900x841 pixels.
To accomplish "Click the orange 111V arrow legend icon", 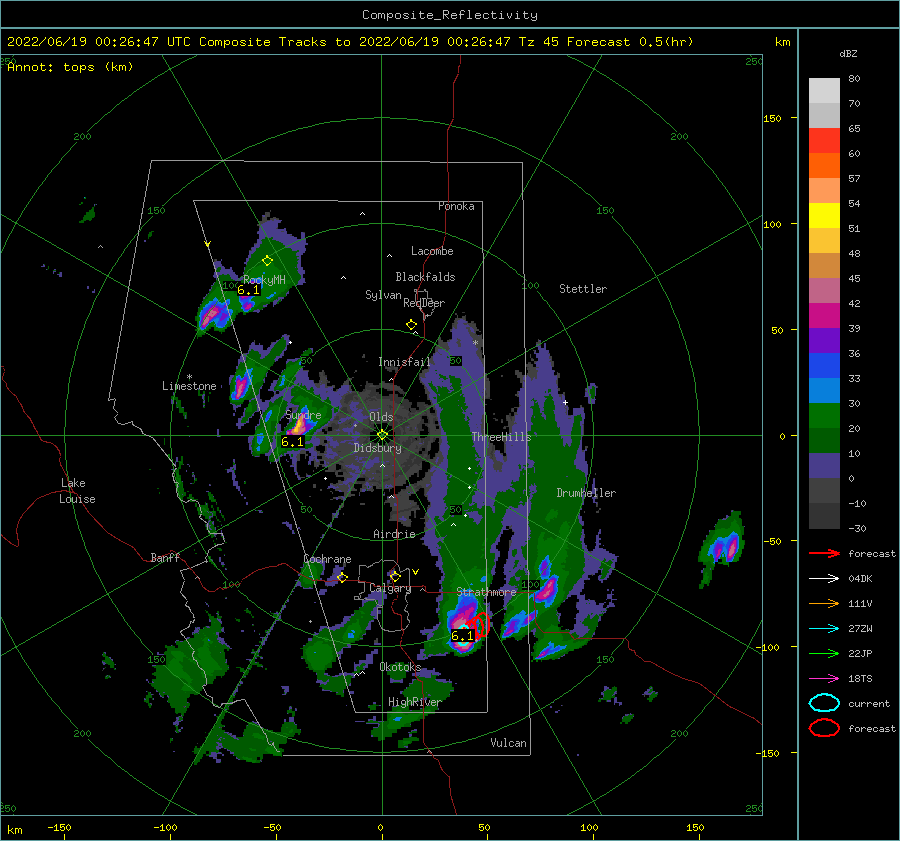I will pos(824,603).
